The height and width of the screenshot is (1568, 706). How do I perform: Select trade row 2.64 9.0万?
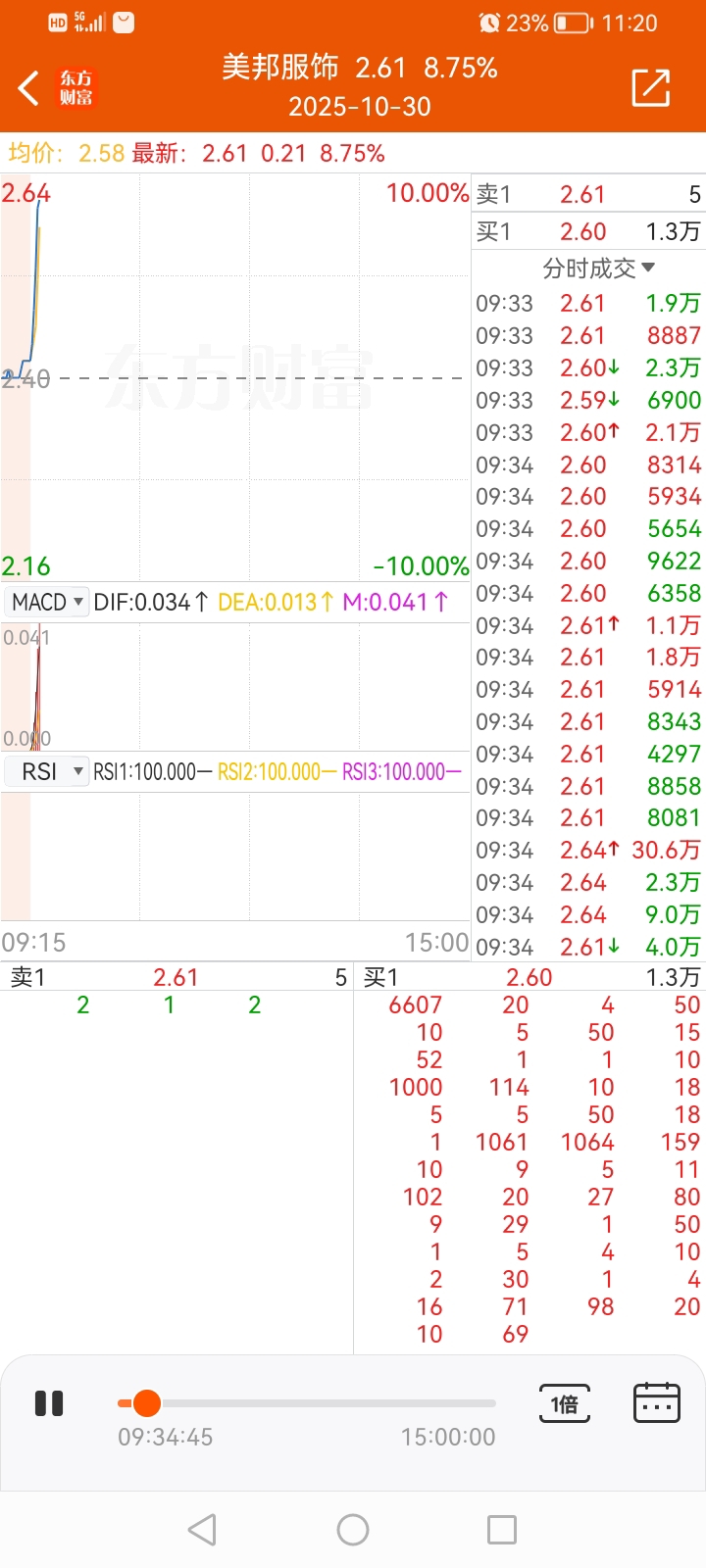click(588, 914)
